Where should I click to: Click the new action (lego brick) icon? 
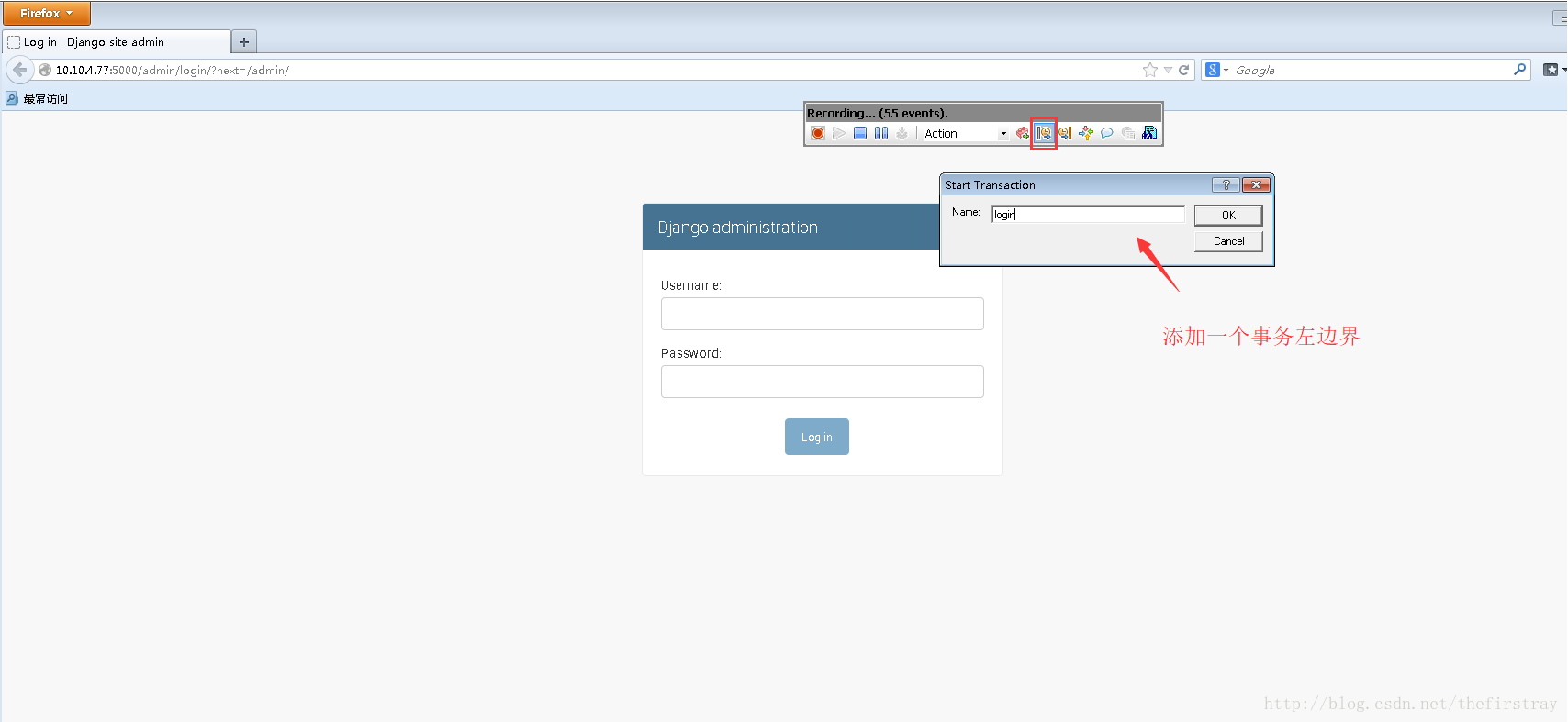(x=1023, y=133)
